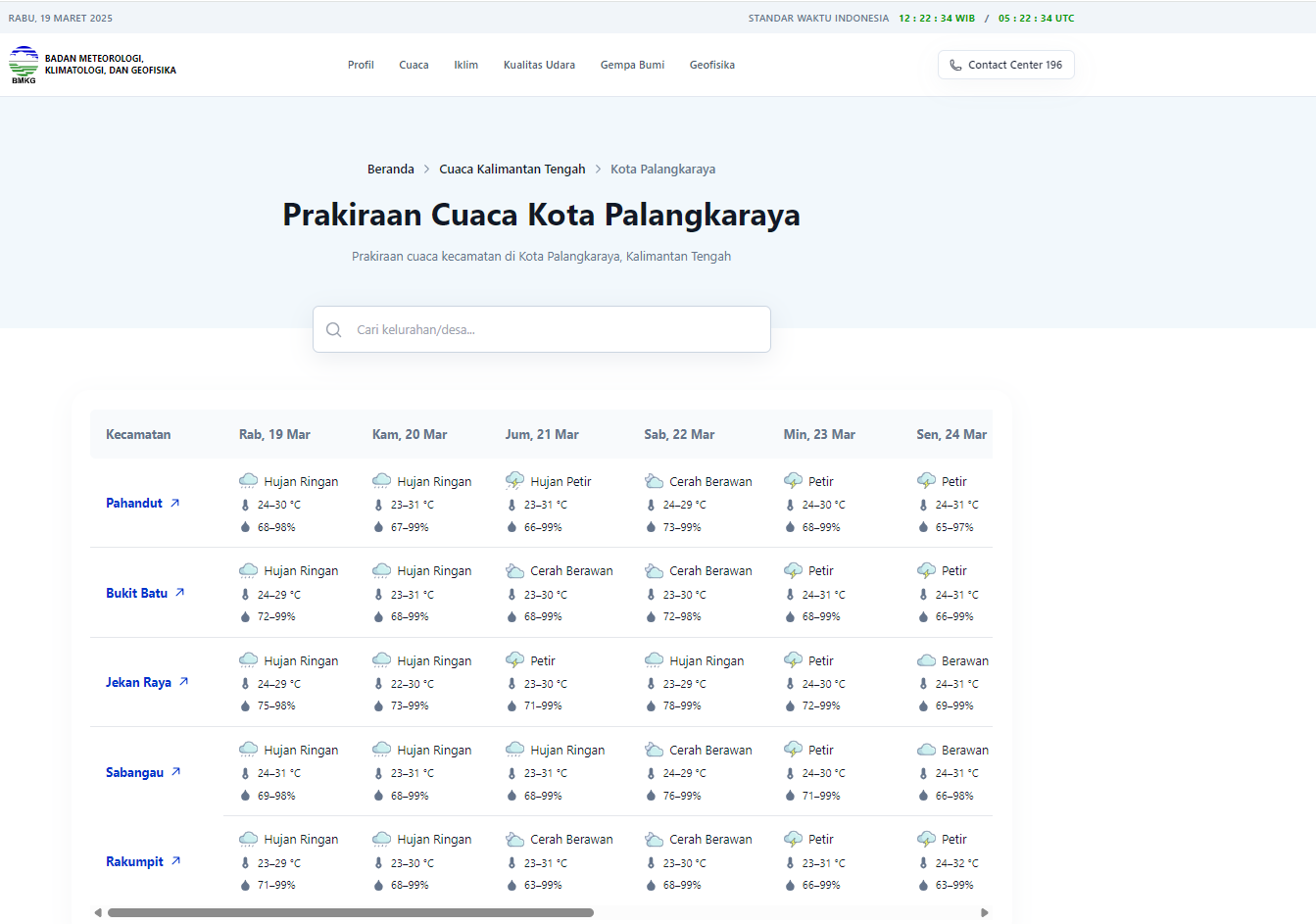The image size is (1316, 924).
Task: Open the Cuaca menu
Action: pos(414,66)
